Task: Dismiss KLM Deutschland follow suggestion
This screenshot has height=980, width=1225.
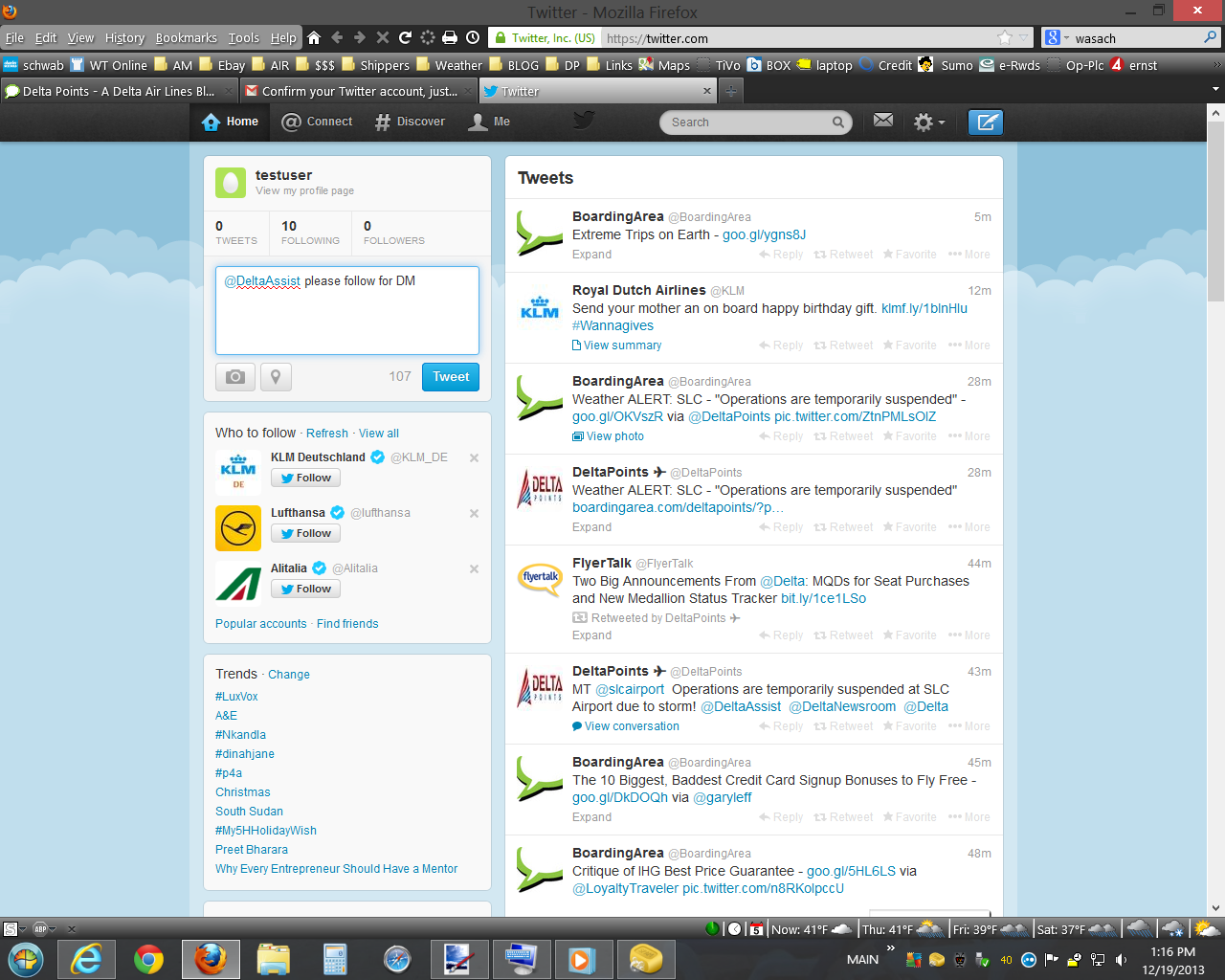Action: tap(474, 458)
